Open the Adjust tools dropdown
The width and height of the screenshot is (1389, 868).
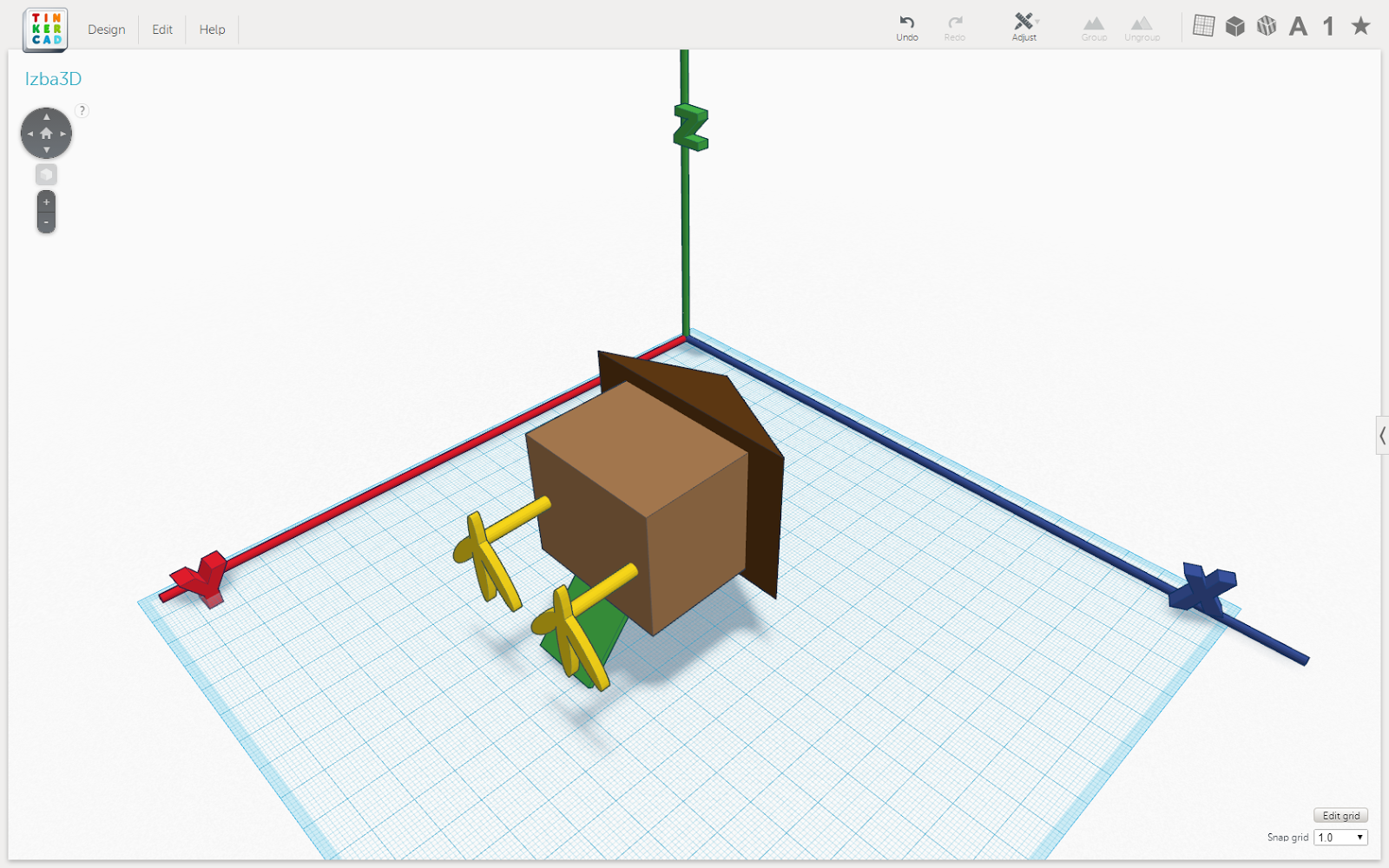pyautogui.click(x=1024, y=27)
